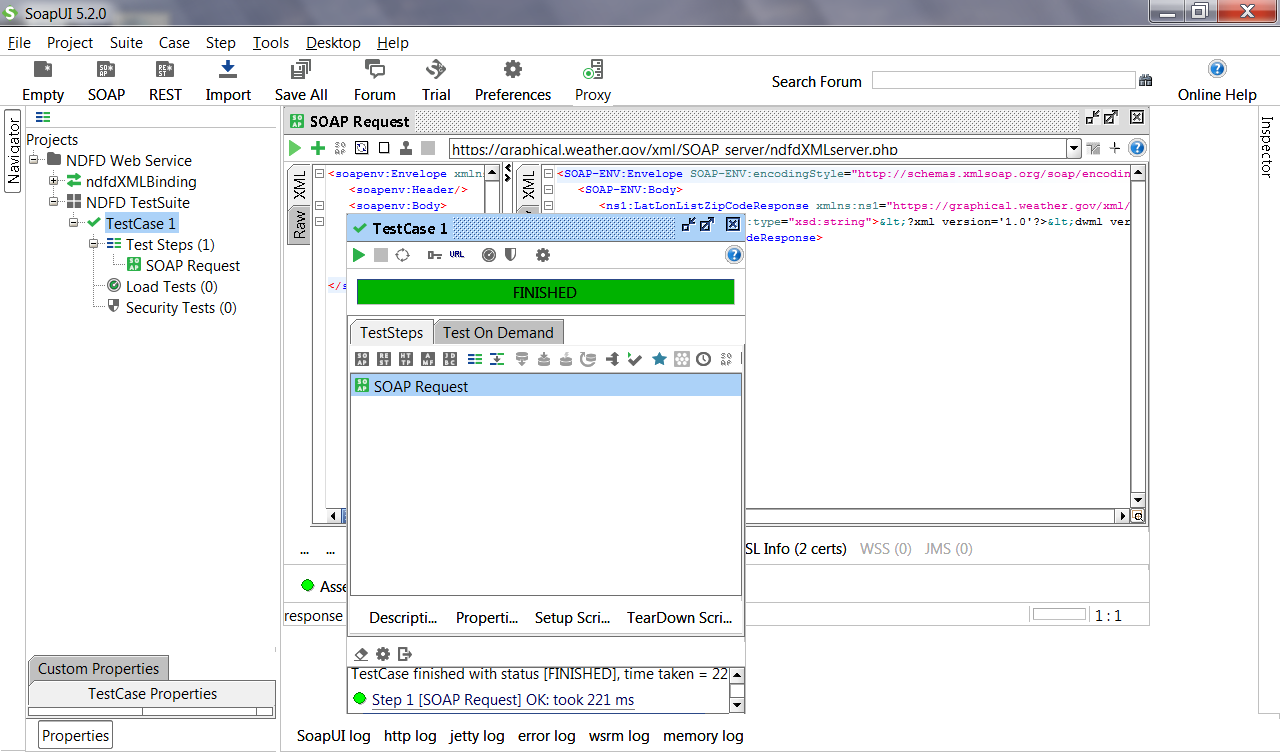Enable the security shield option in TestCase toolbar
Screen dimensions: 1280x752
click(510, 255)
